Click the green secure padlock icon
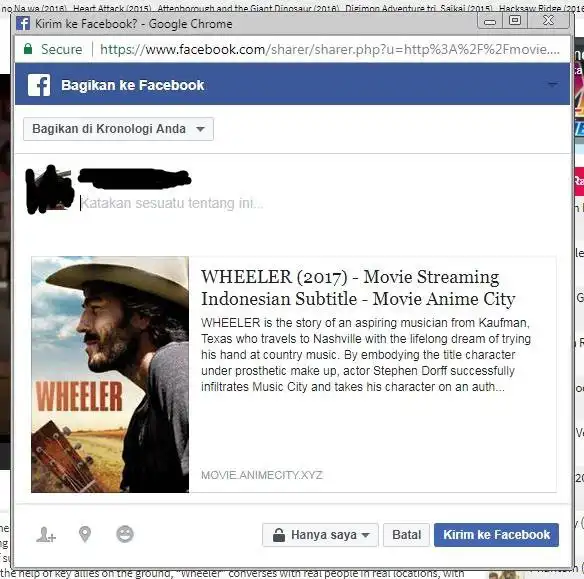584x579 pixels. pos(28,49)
